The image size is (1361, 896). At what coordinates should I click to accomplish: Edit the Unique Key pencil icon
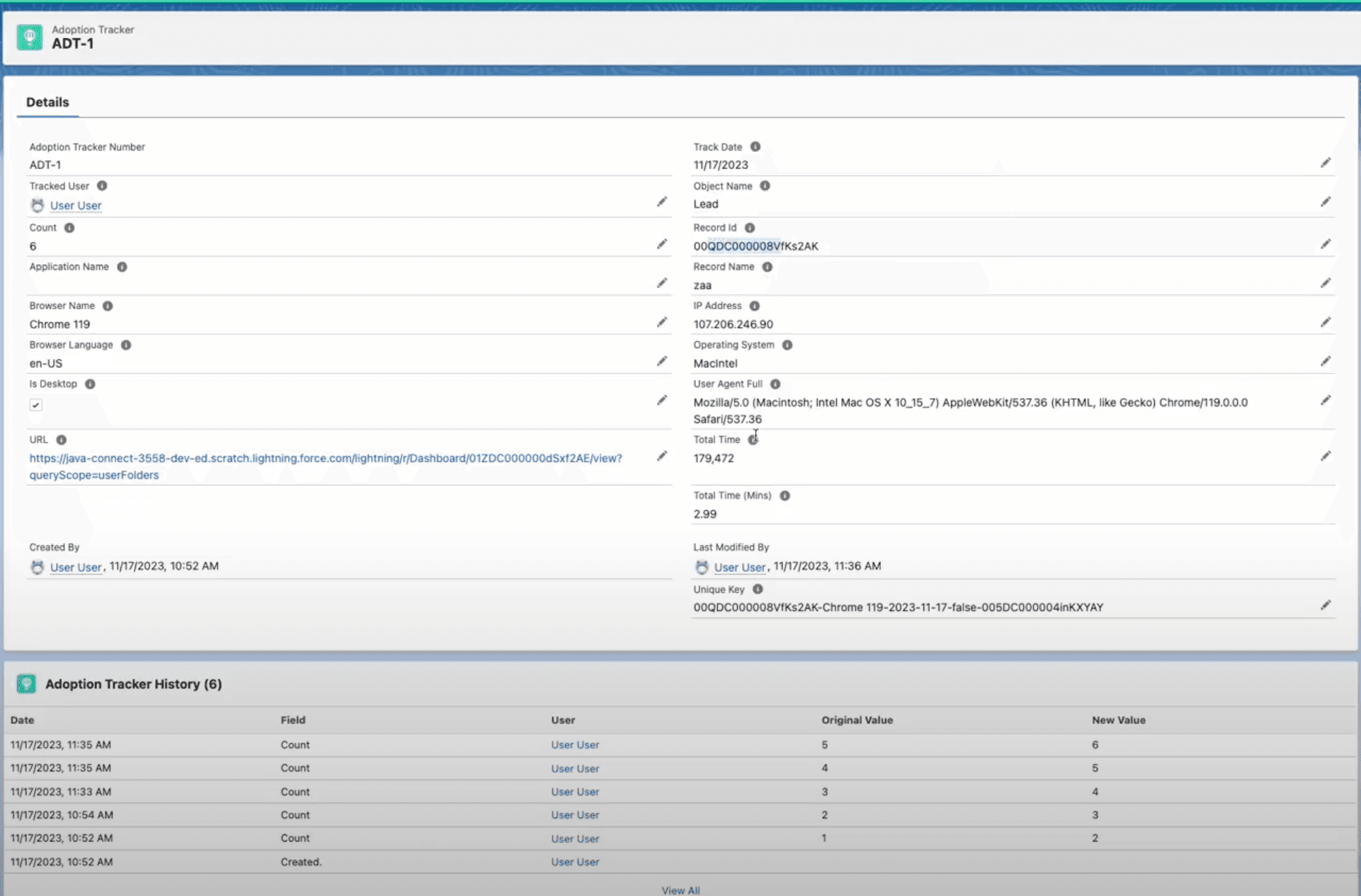1325,606
